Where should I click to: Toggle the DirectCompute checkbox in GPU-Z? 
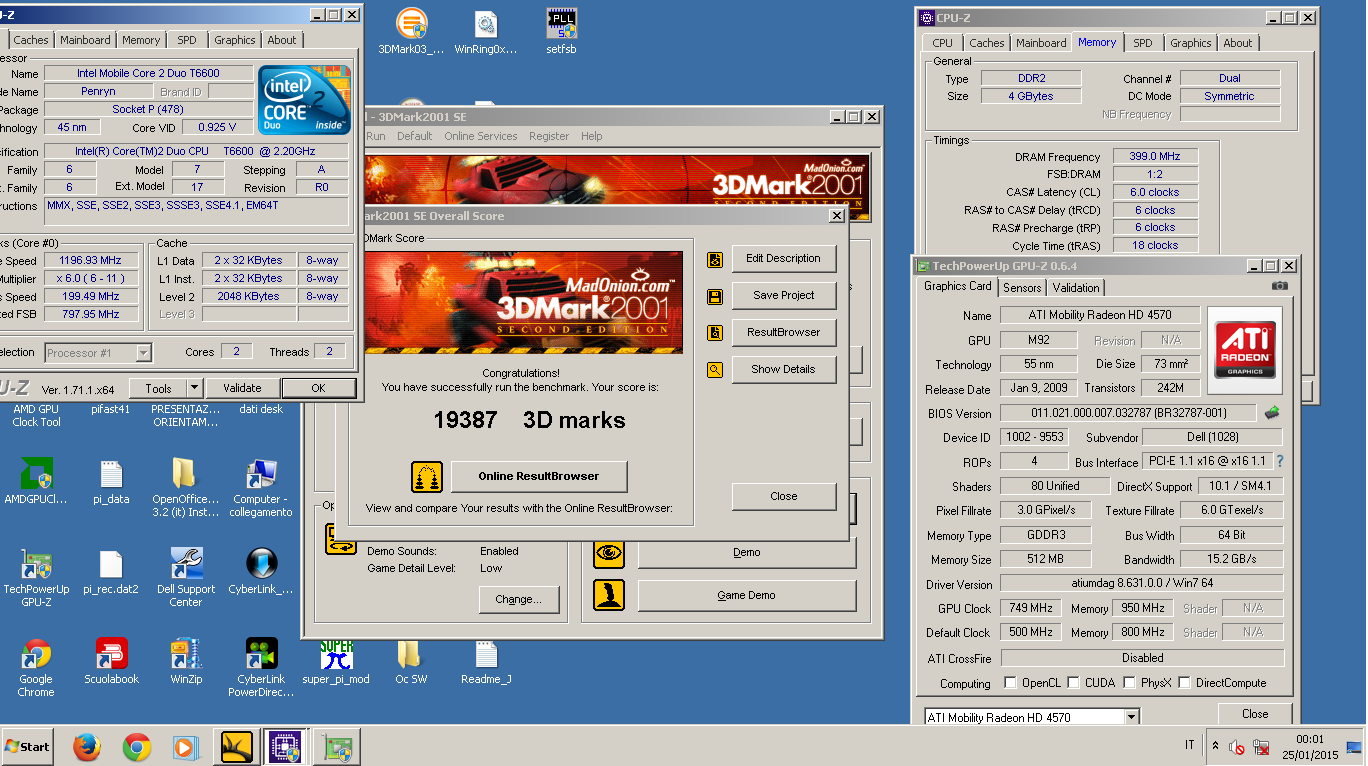[x=1185, y=683]
